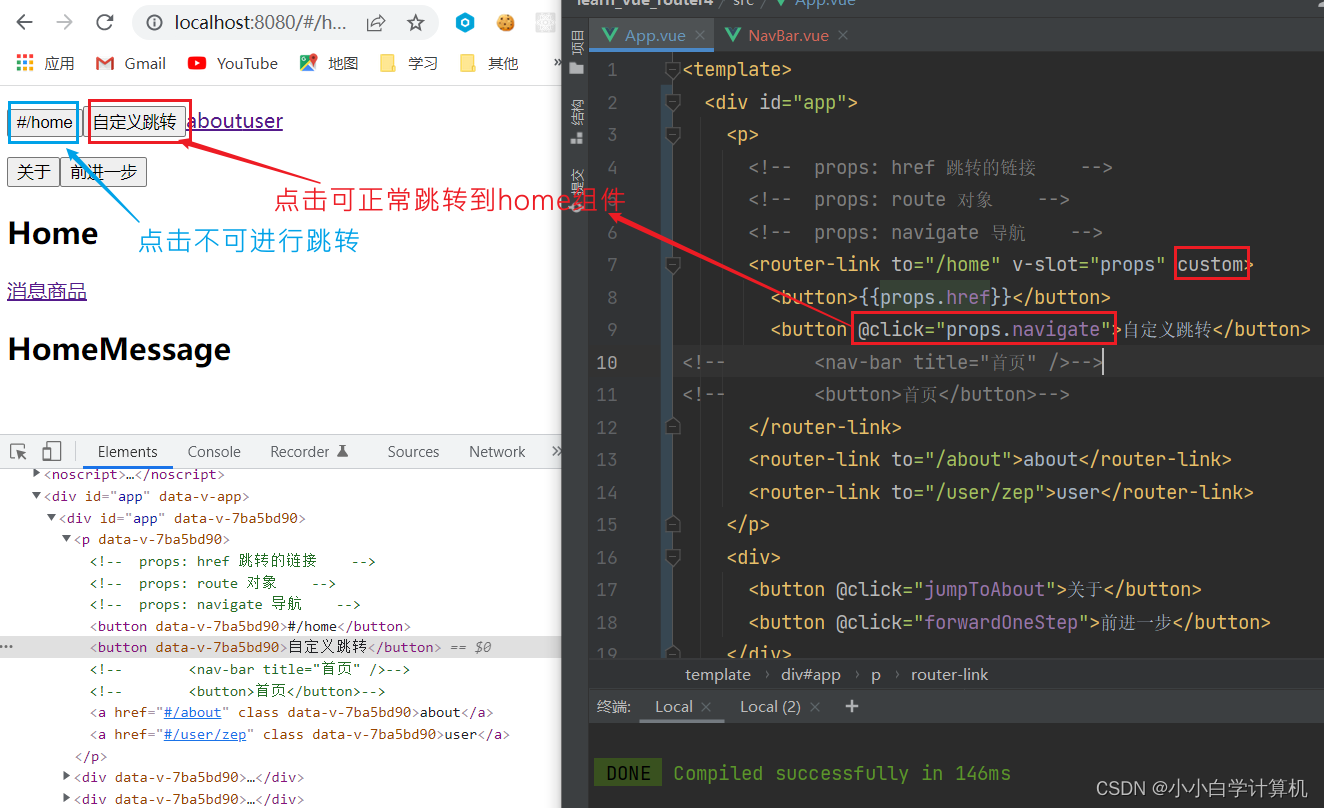The image size is (1324, 808).
Task: Open the 商品 link under Home
Action: pyautogui.click(x=67, y=292)
